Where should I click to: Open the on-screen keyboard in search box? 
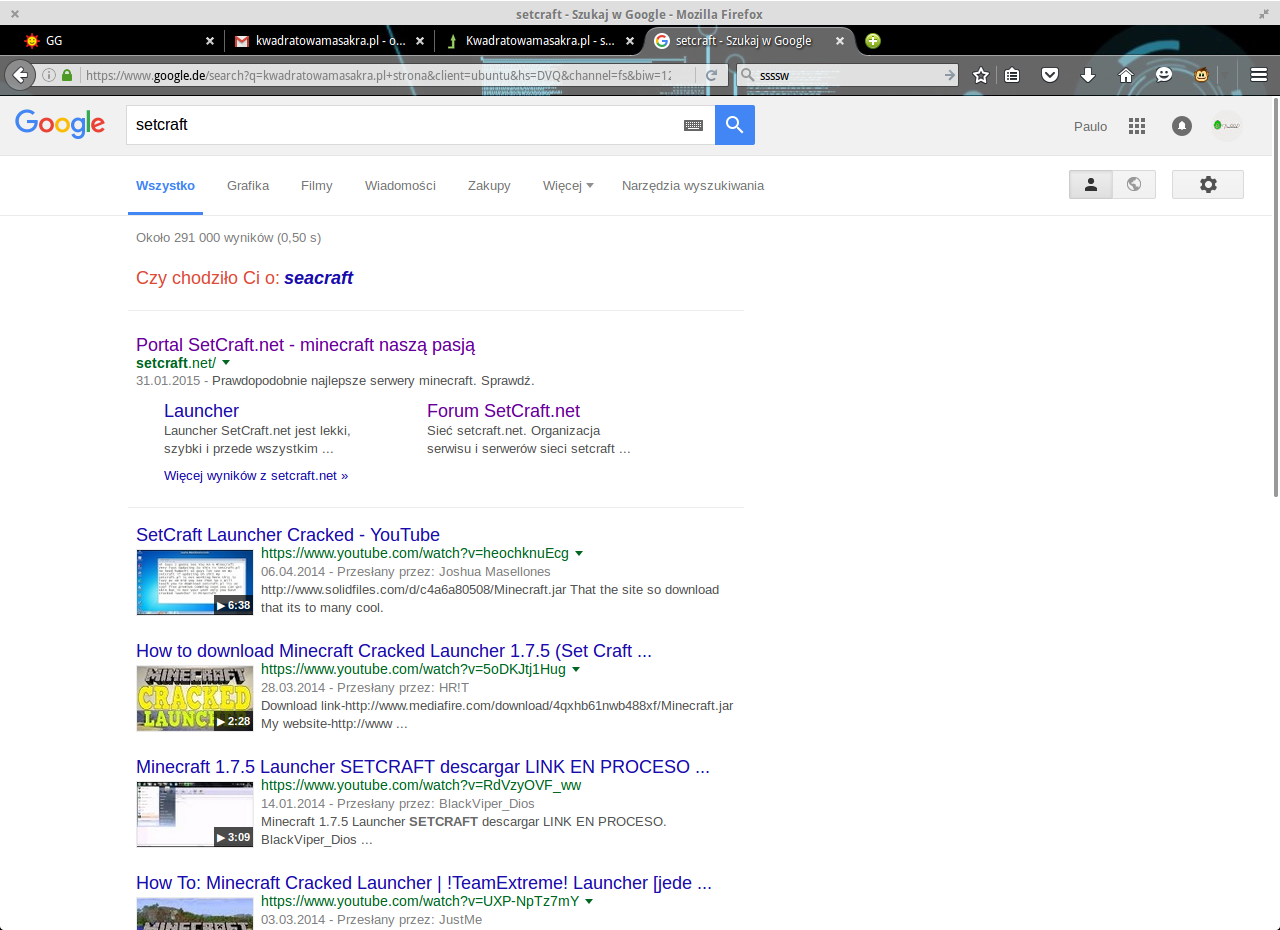(693, 125)
